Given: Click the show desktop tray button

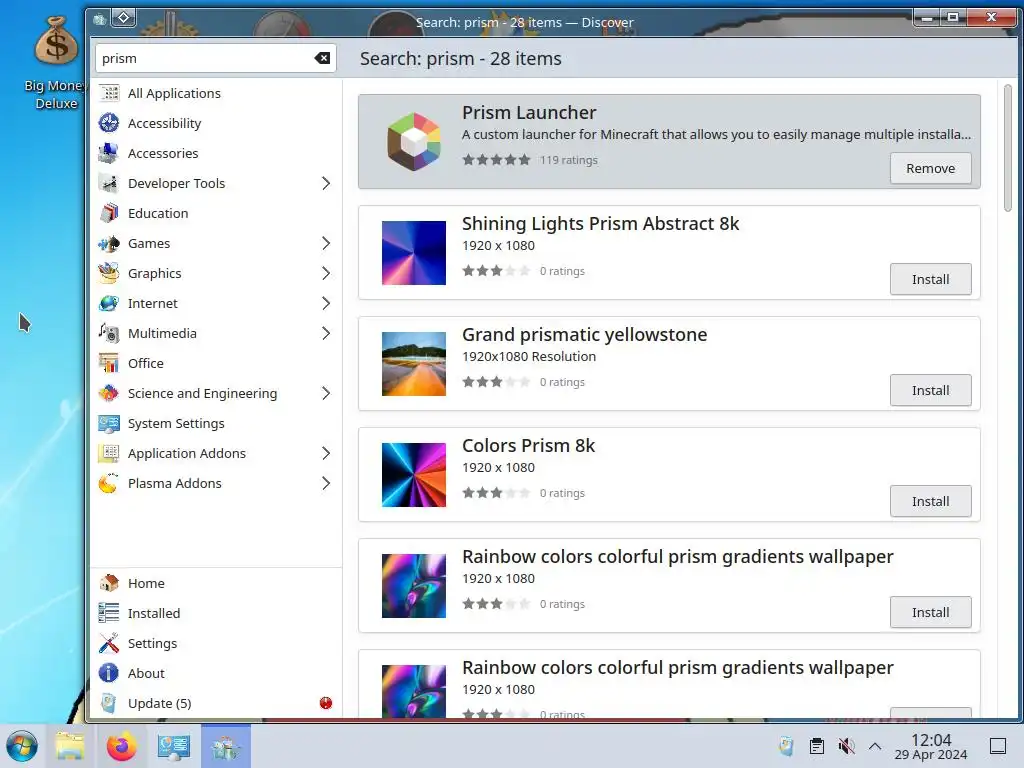Looking at the screenshot, I should 998,746.
